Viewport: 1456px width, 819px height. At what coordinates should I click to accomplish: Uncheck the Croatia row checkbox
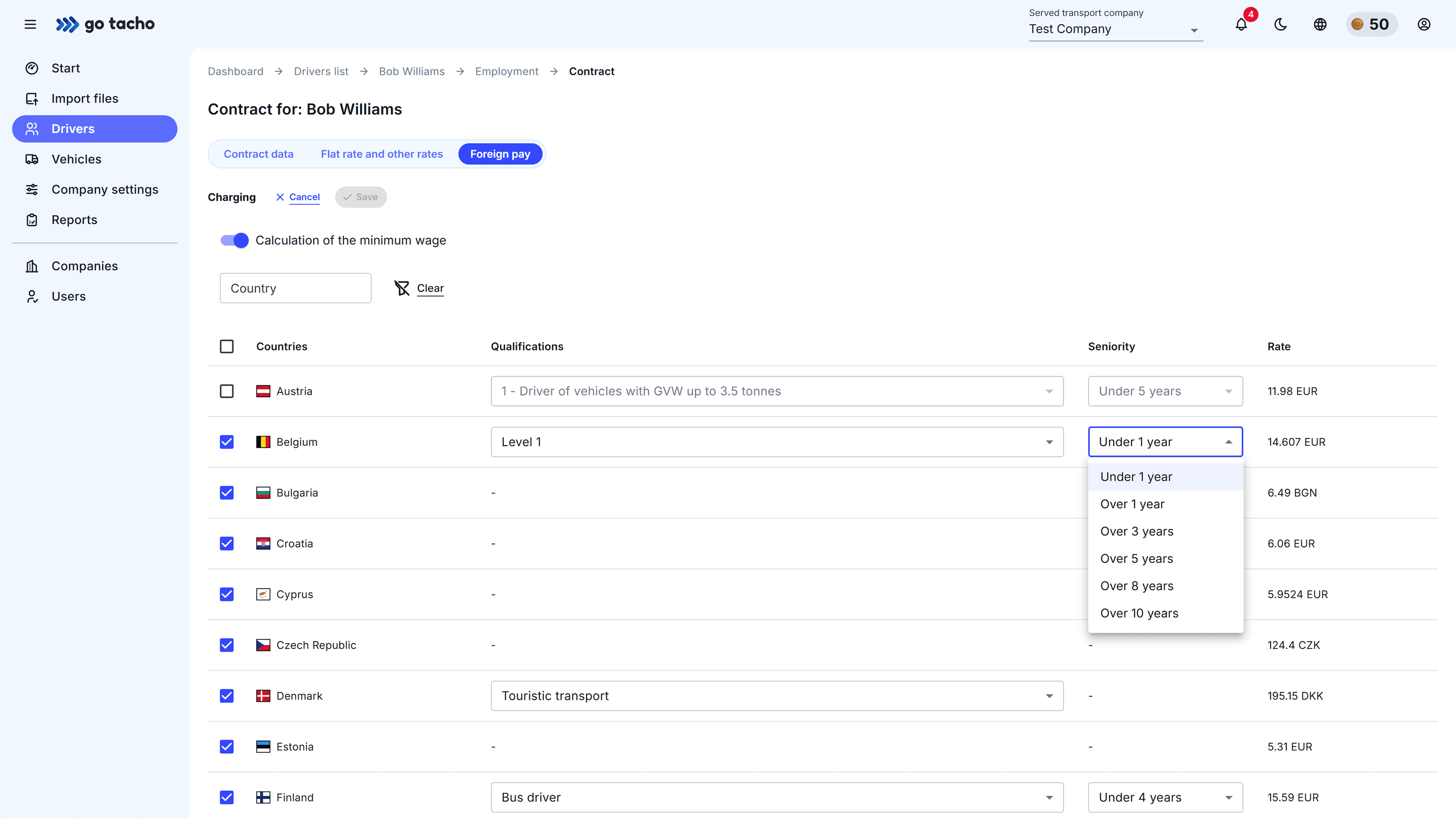227,544
